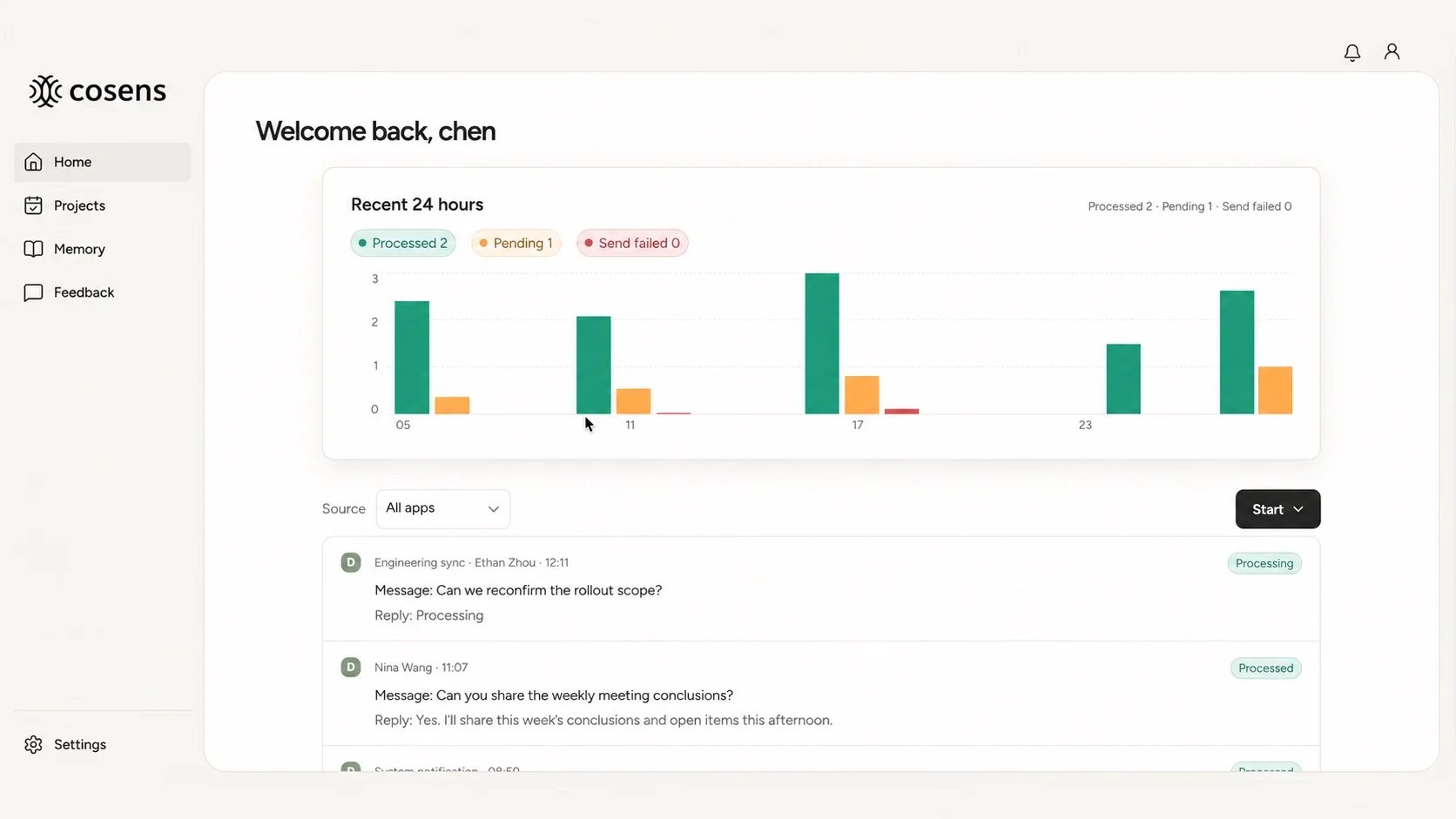The height and width of the screenshot is (819, 1456).
Task: Click the x-axis label 11
Action: pyautogui.click(x=630, y=425)
